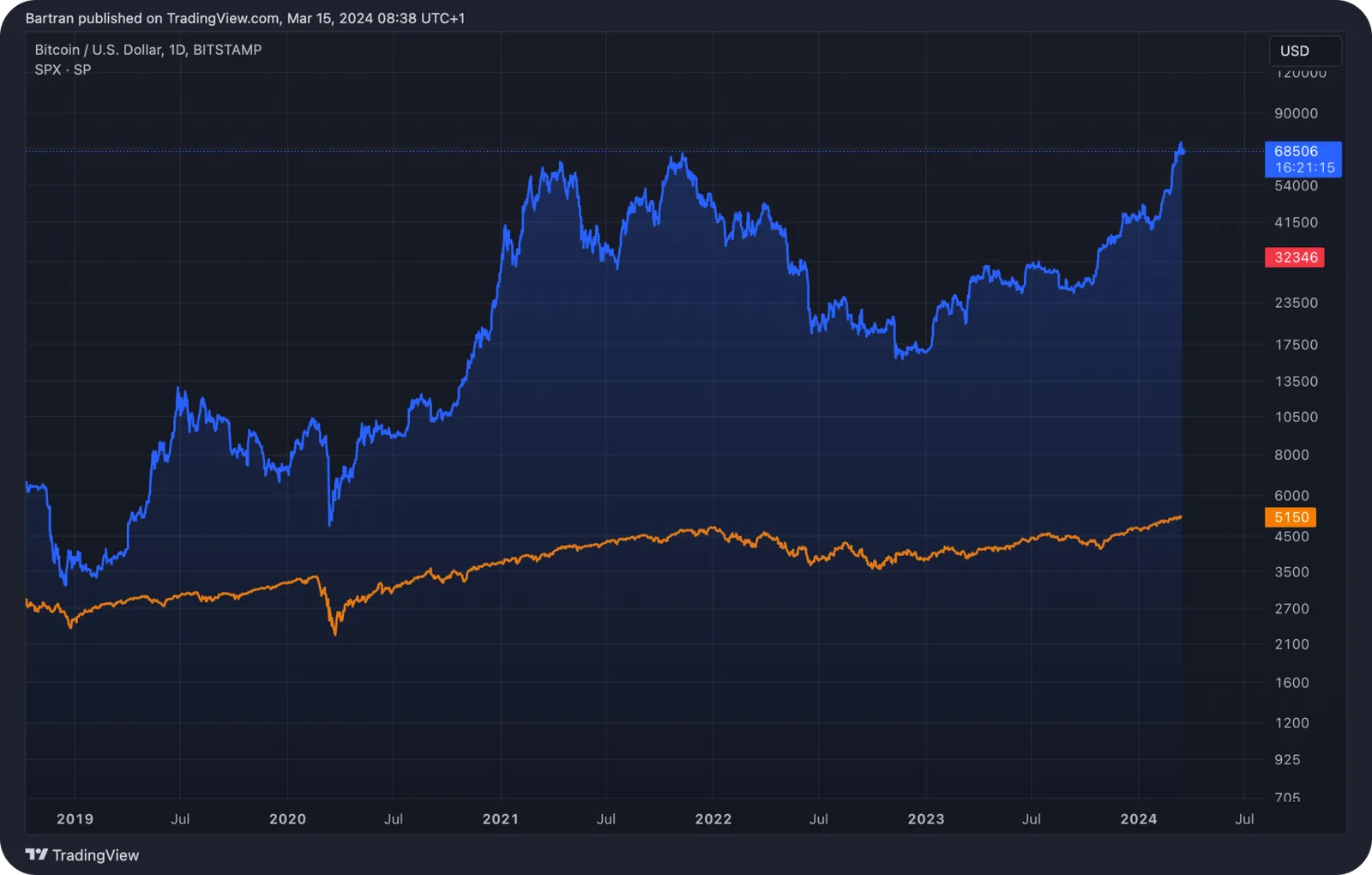1372x875 pixels.
Task: Click the 2700 price scale value
Action: pos(1291,609)
